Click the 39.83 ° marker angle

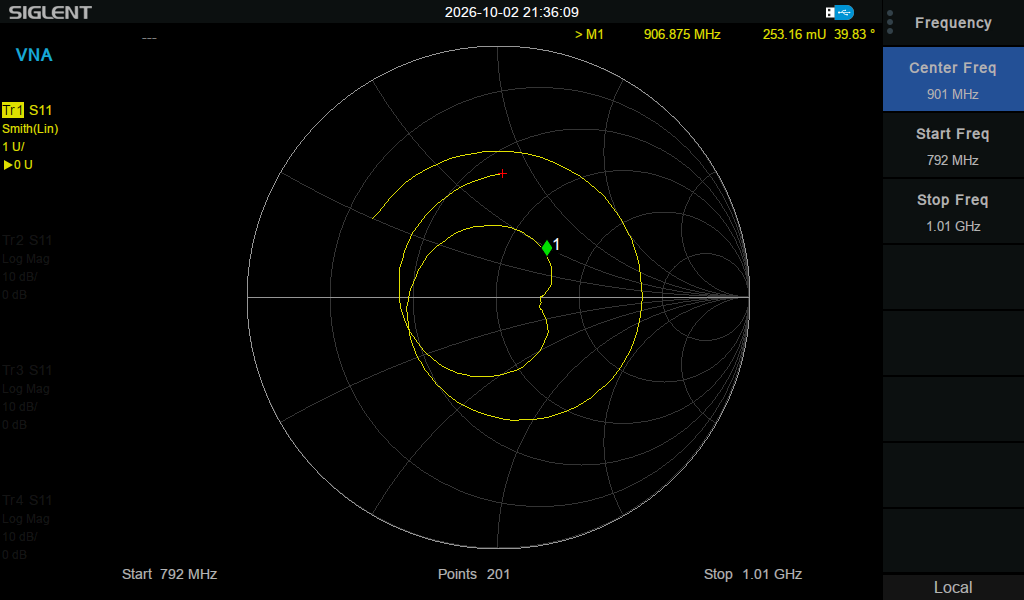point(854,34)
